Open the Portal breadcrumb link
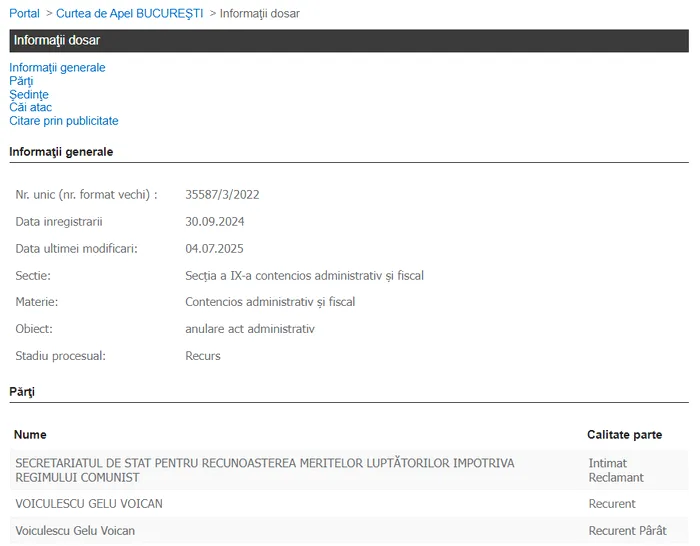The image size is (700, 546). click(24, 13)
